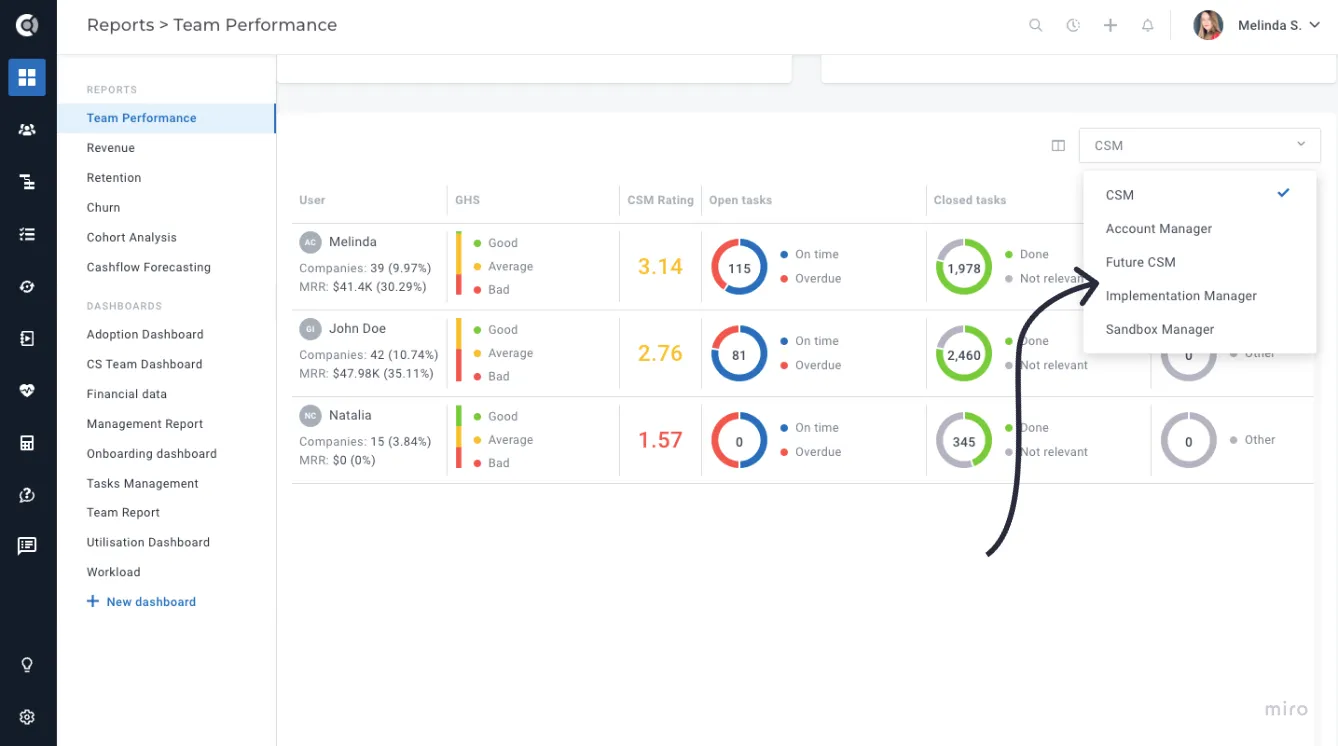Expand the Melinda S. user menu
Screen dimensions: 1338x746
(1258, 26)
